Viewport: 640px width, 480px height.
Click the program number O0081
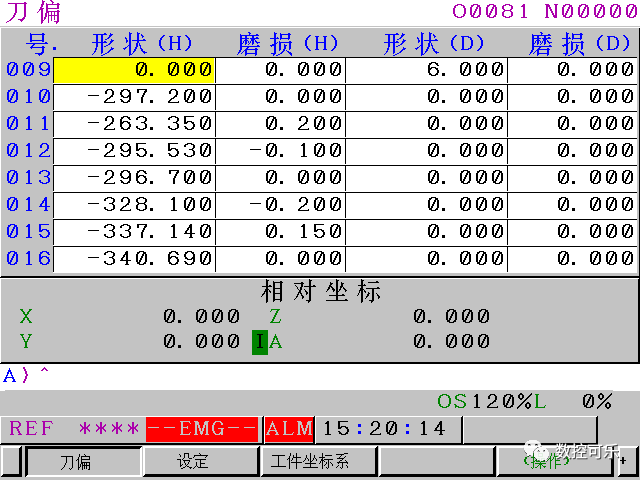491,11
